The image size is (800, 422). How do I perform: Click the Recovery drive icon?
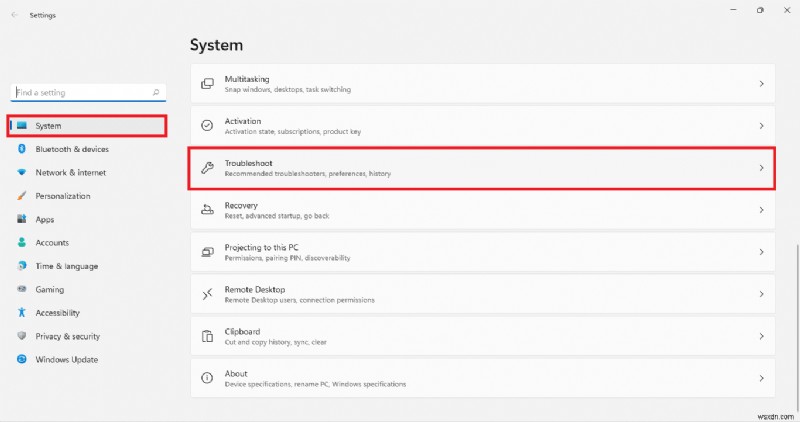(207, 210)
